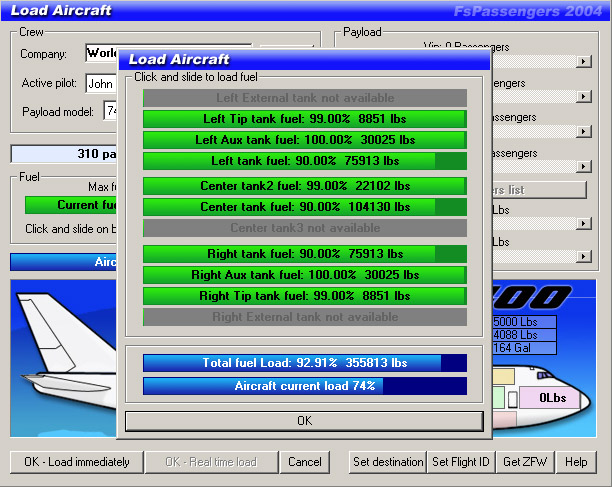This screenshot has height=487, width=612.
Task: Click the Center tank3 not available bar
Action: click(x=305, y=228)
